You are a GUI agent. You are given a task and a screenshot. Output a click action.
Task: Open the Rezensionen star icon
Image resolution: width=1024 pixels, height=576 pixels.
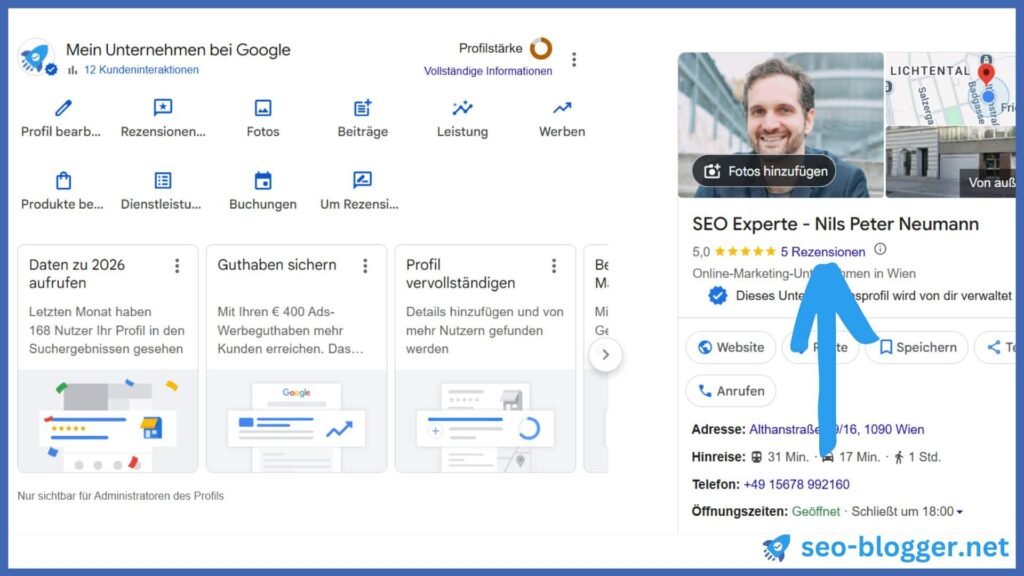coord(163,108)
